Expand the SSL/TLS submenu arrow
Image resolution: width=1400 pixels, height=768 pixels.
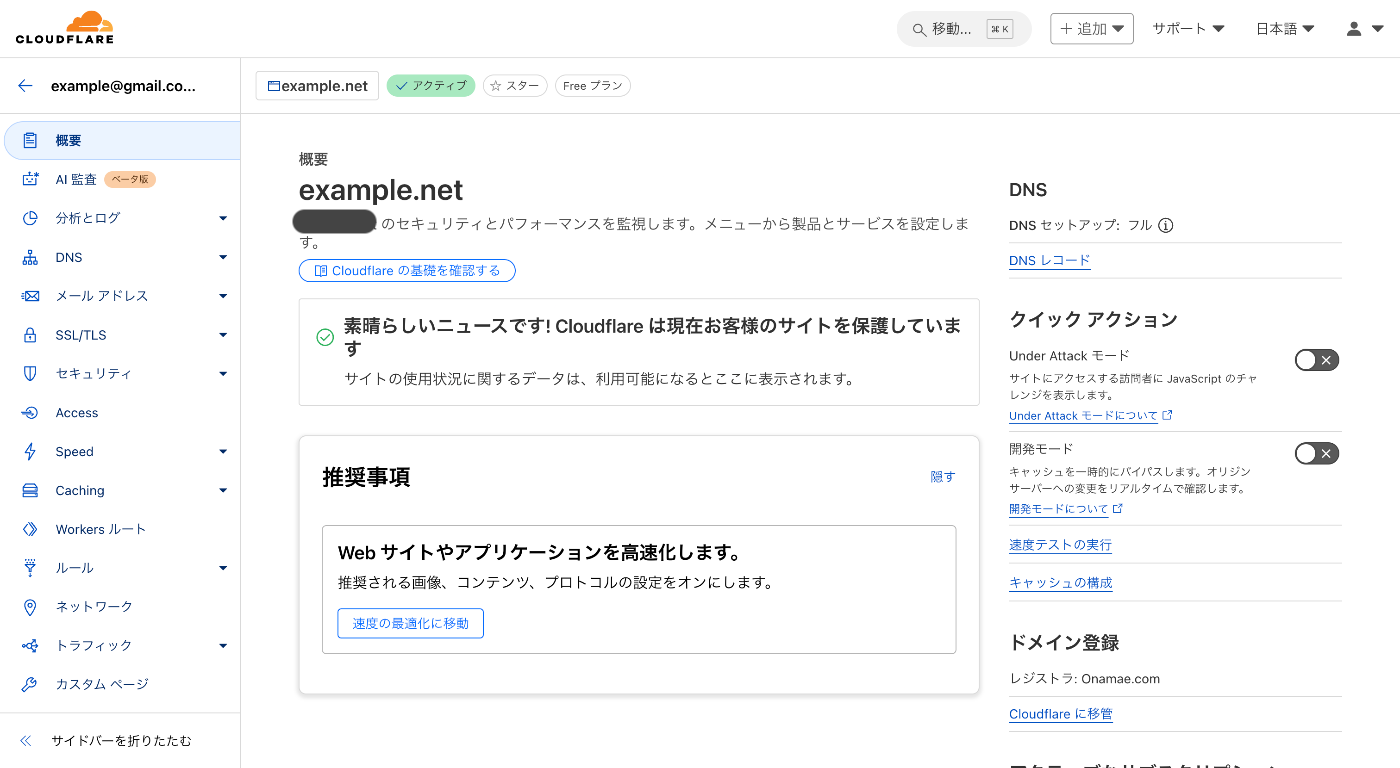pyautogui.click(x=223, y=335)
